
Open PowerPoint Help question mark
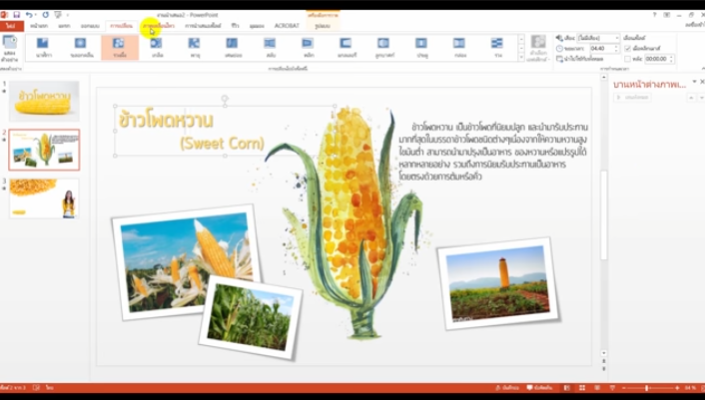click(654, 15)
